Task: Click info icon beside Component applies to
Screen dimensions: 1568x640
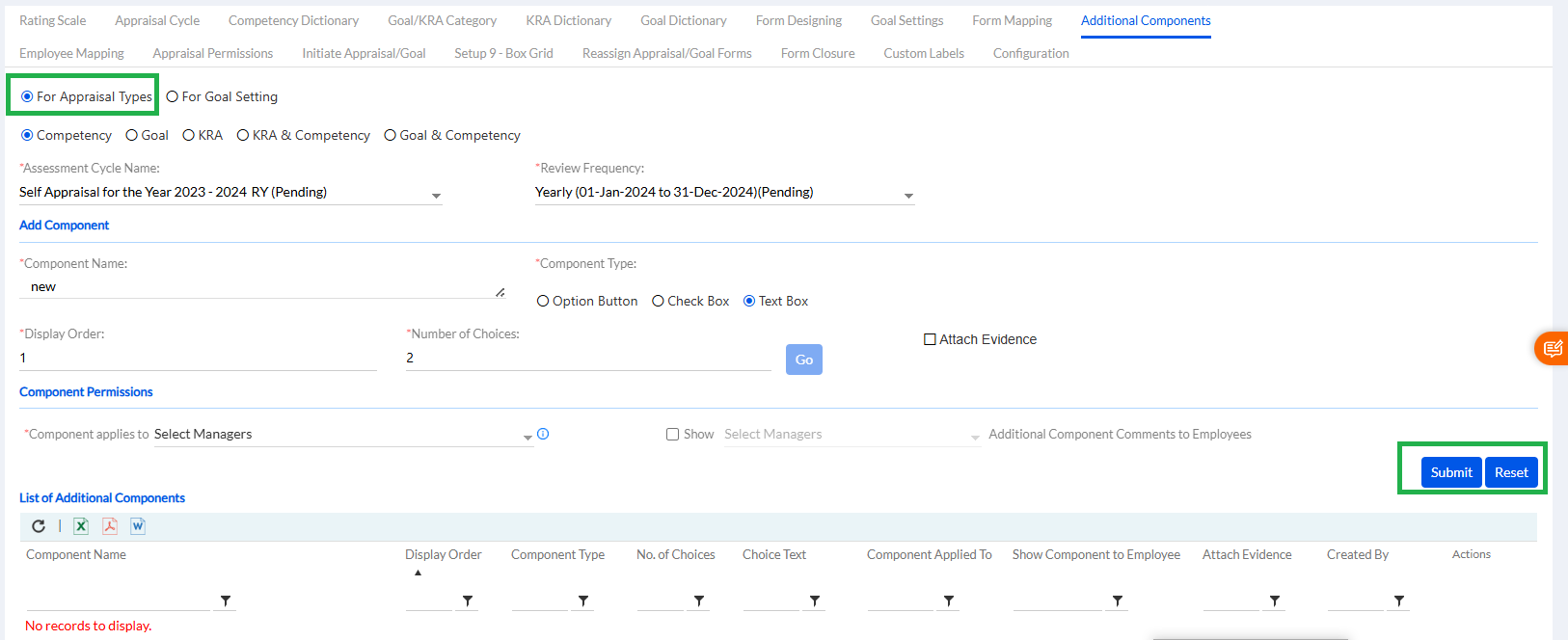Action: pyautogui.click(x=543, y=434)
